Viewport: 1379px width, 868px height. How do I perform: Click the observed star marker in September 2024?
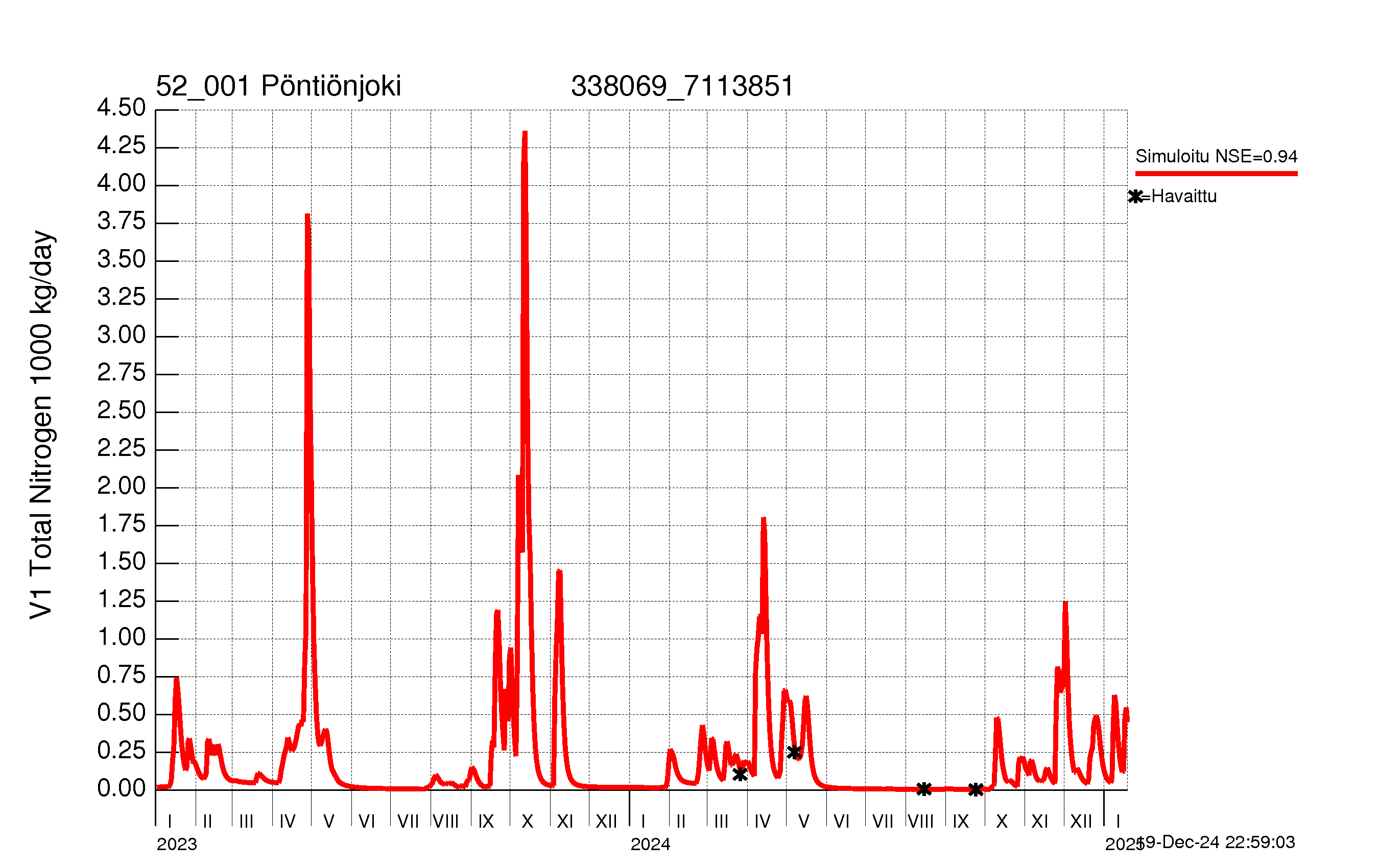(x=976, y=790)
